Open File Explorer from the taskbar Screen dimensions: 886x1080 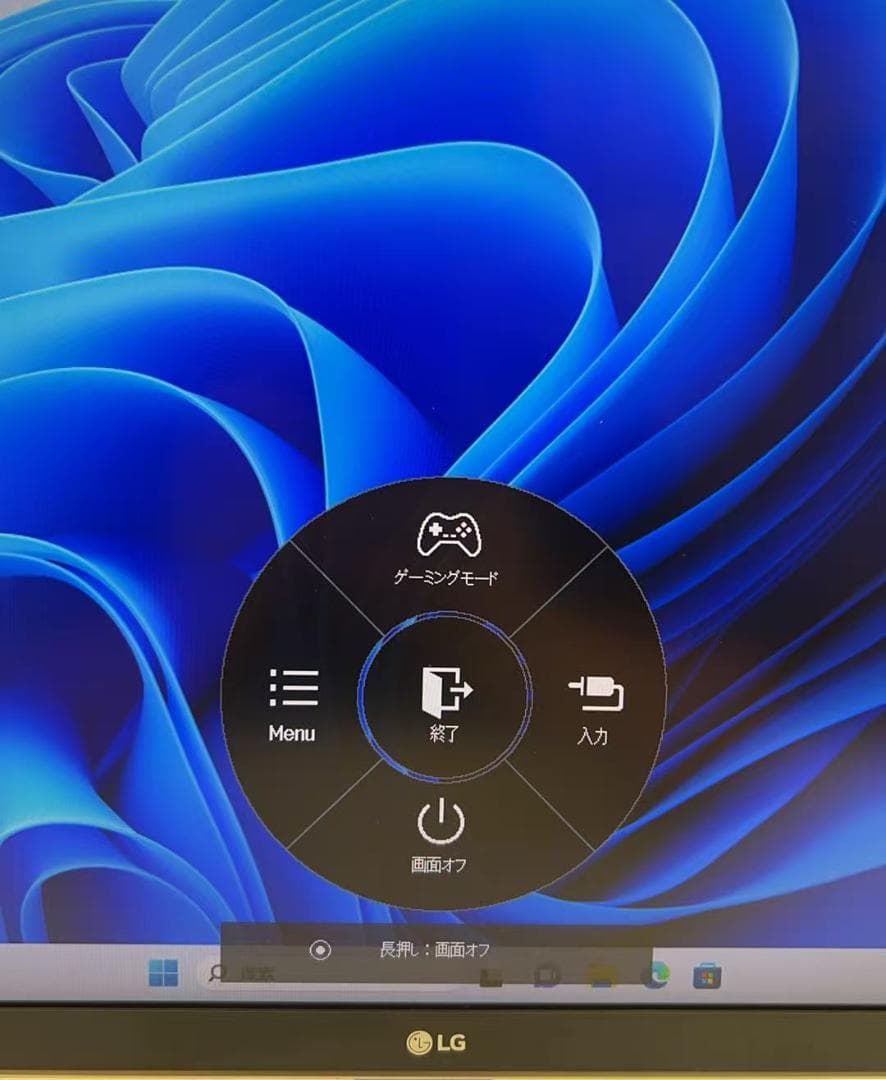(601, 973)
